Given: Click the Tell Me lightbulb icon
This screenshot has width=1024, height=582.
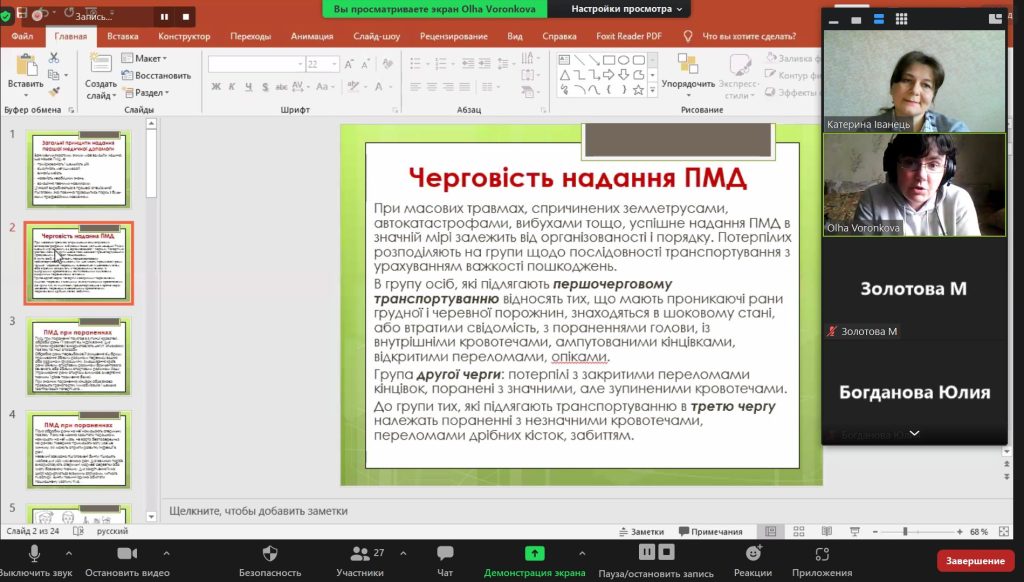Looking at the screenshot, I should (x=688, y=37).
